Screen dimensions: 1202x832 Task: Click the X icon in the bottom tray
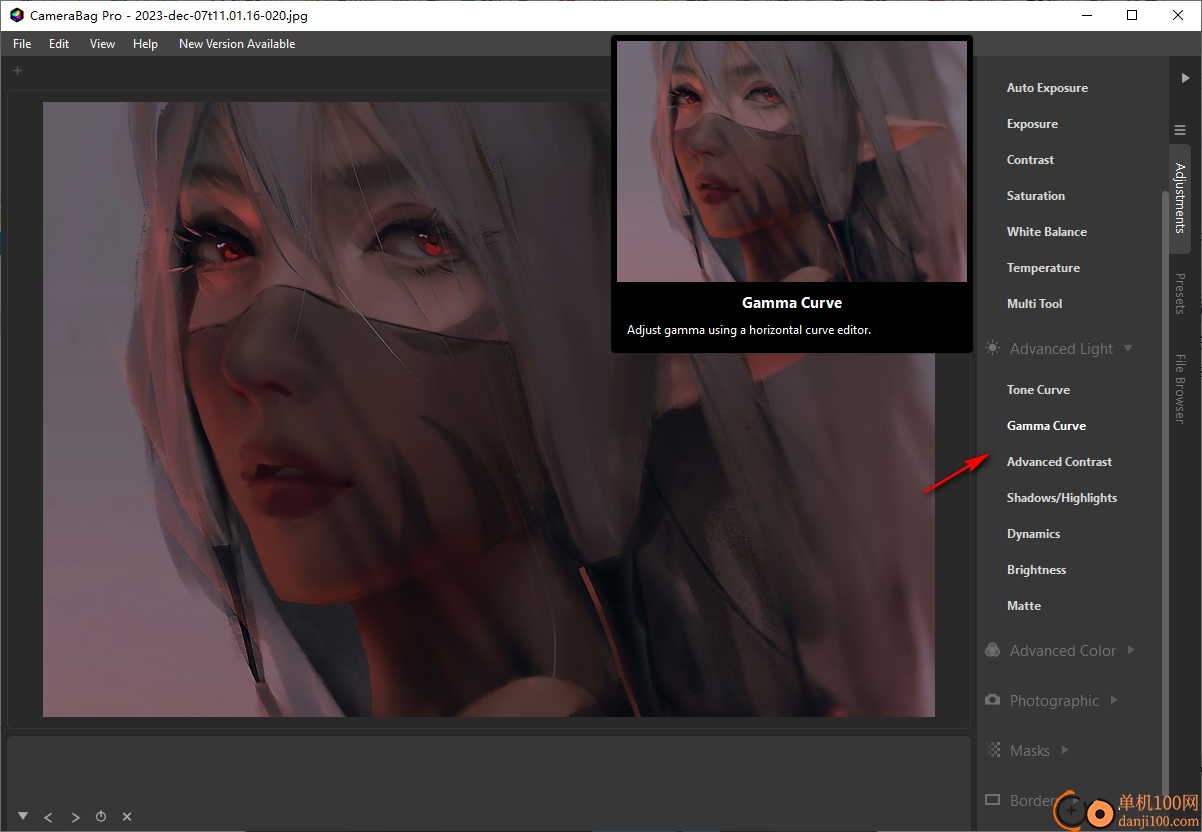[x=127, y=817]
